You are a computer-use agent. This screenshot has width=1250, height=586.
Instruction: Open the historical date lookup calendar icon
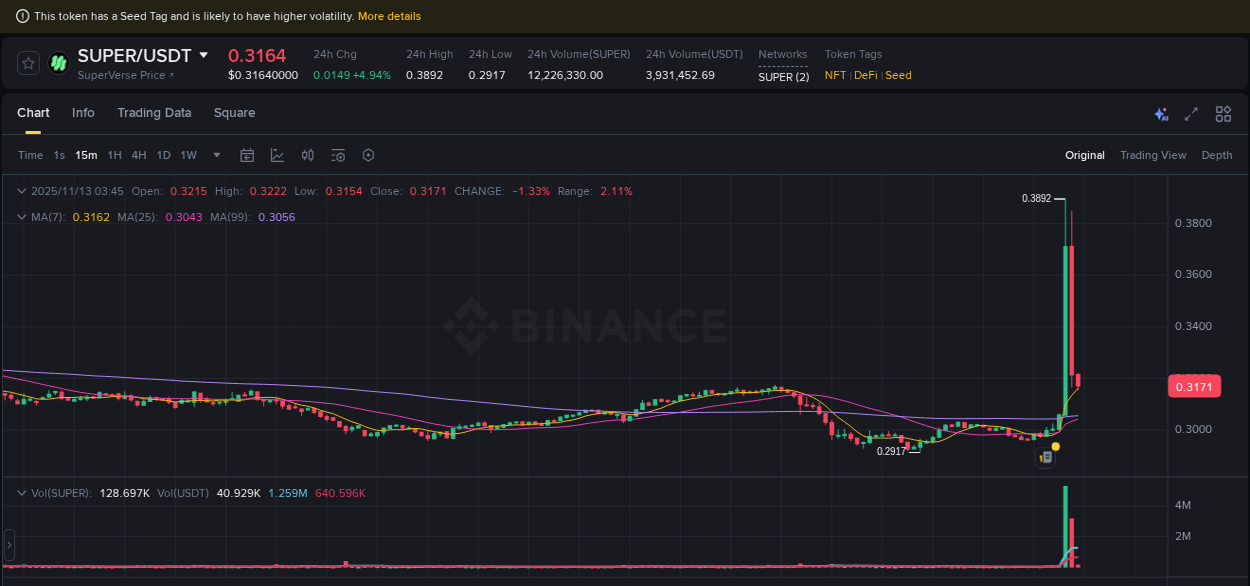(247, 155)
